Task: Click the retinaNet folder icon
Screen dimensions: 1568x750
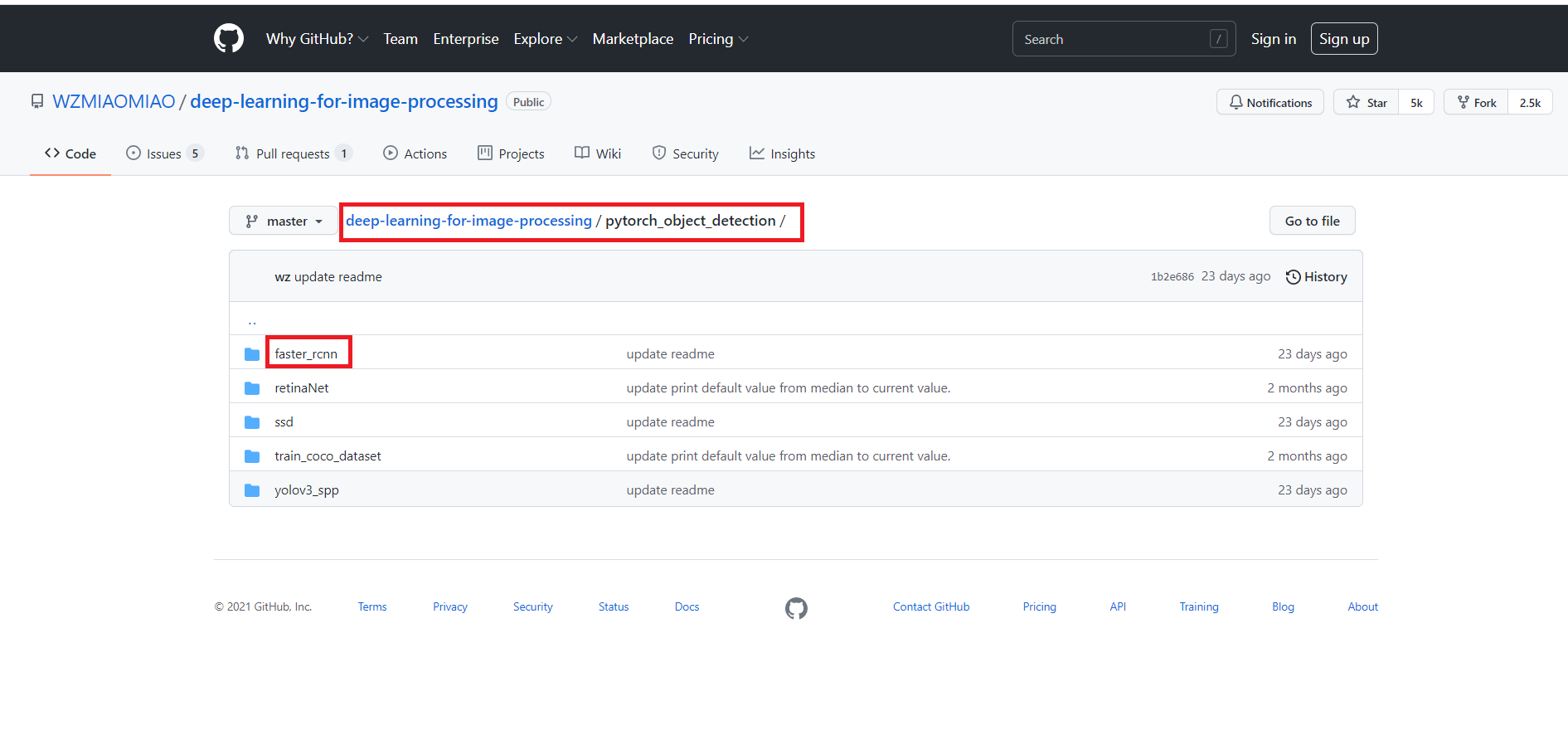Action: (x=252, y=388)
